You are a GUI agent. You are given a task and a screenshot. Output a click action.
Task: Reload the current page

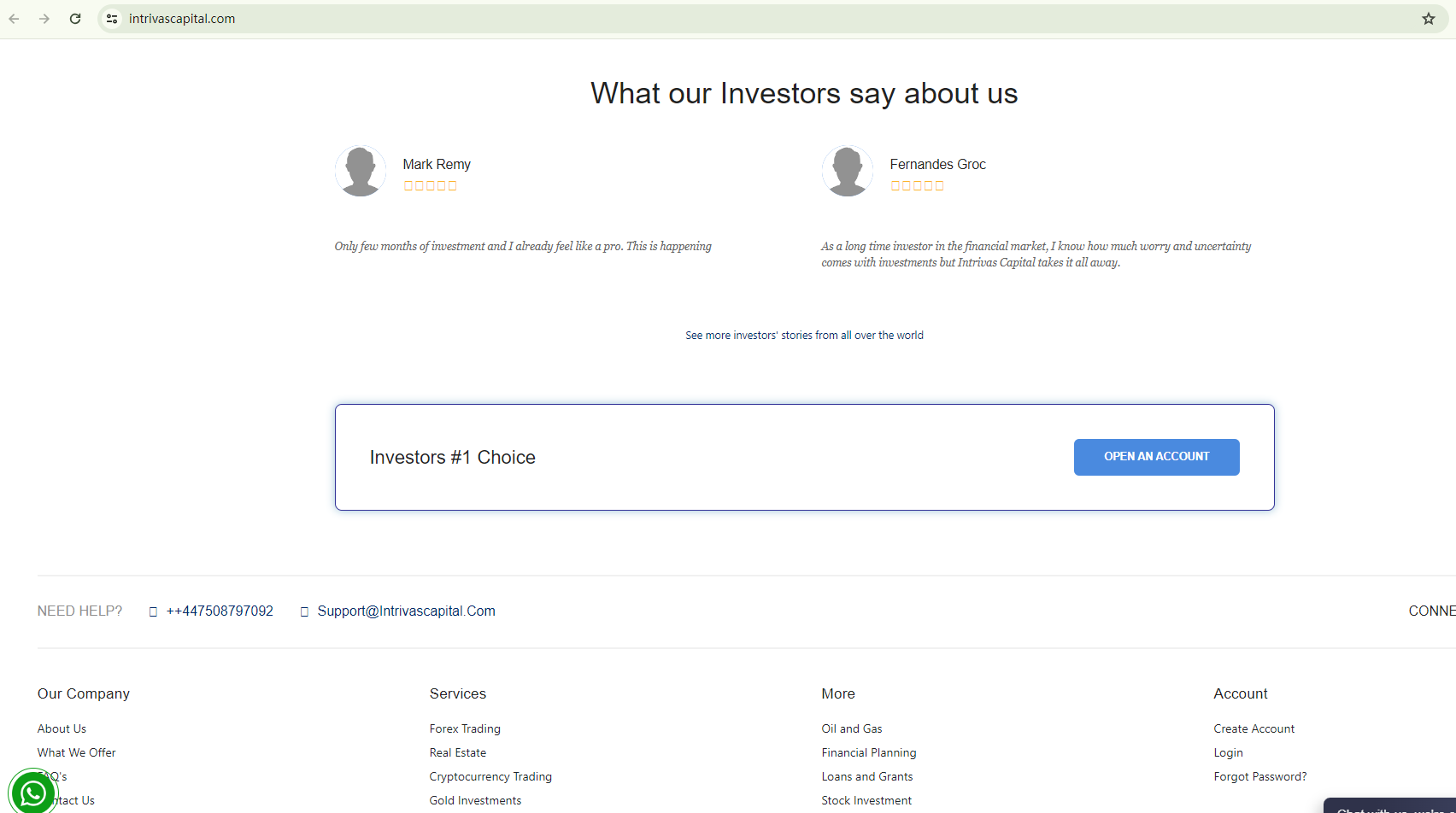click(x=75, y=19)
